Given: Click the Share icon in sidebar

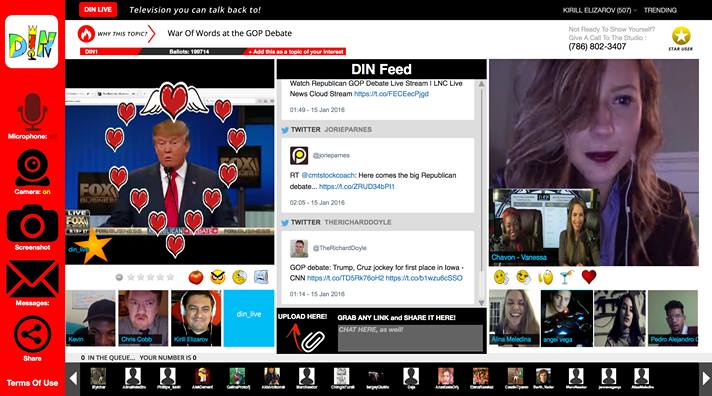Looking at the screenshot, I should 32,335.
